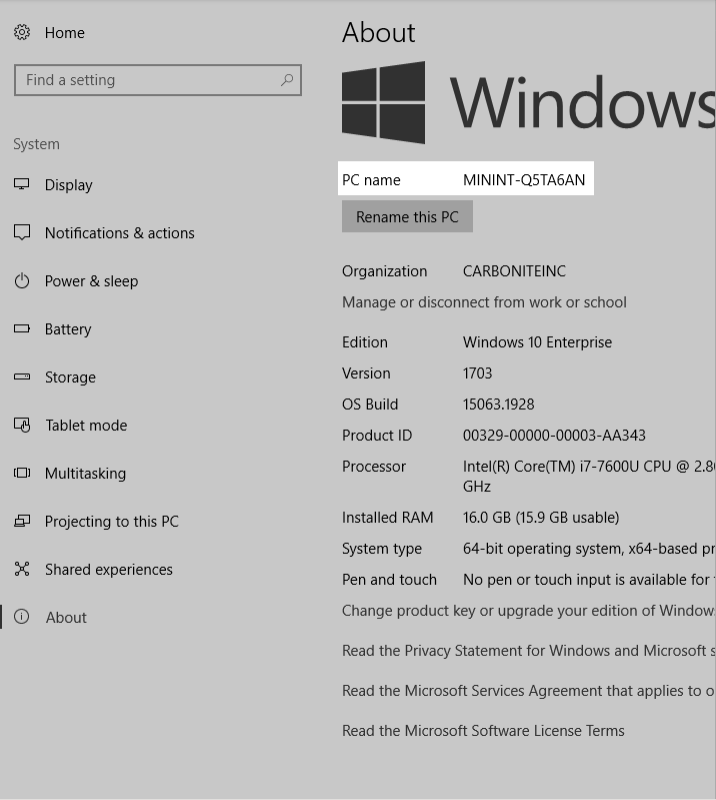
Task: Click the Pen and touch label
Action: pyautogui.click(x=389, y=580)
